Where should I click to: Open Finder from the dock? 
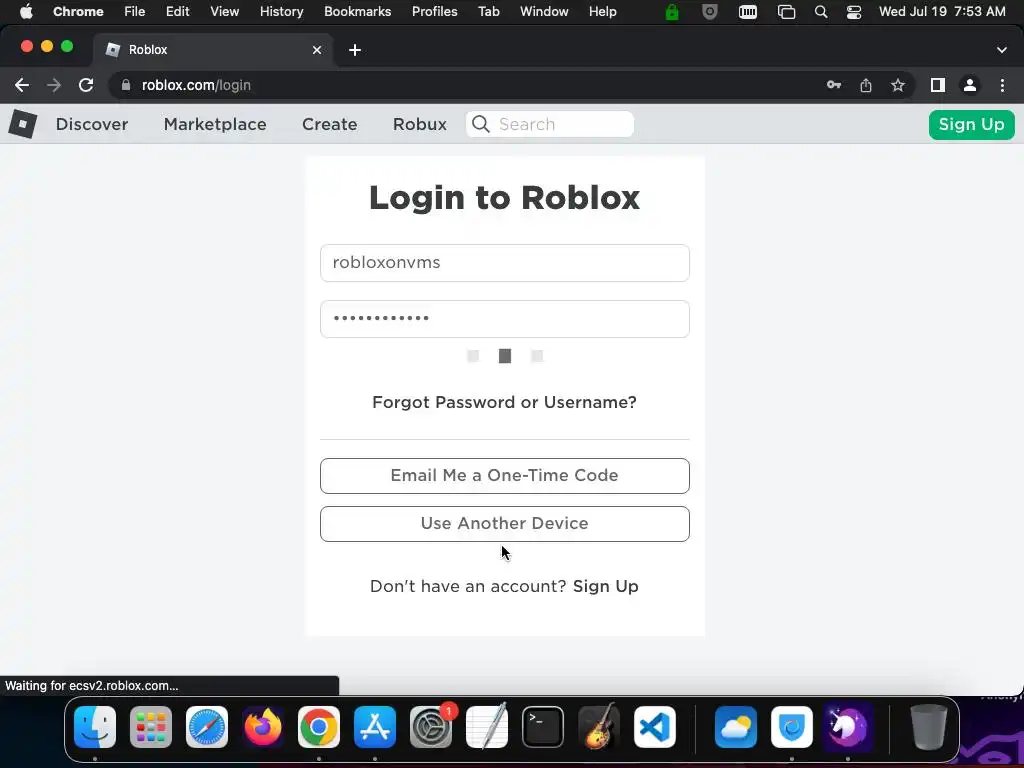tap(95, 727)
